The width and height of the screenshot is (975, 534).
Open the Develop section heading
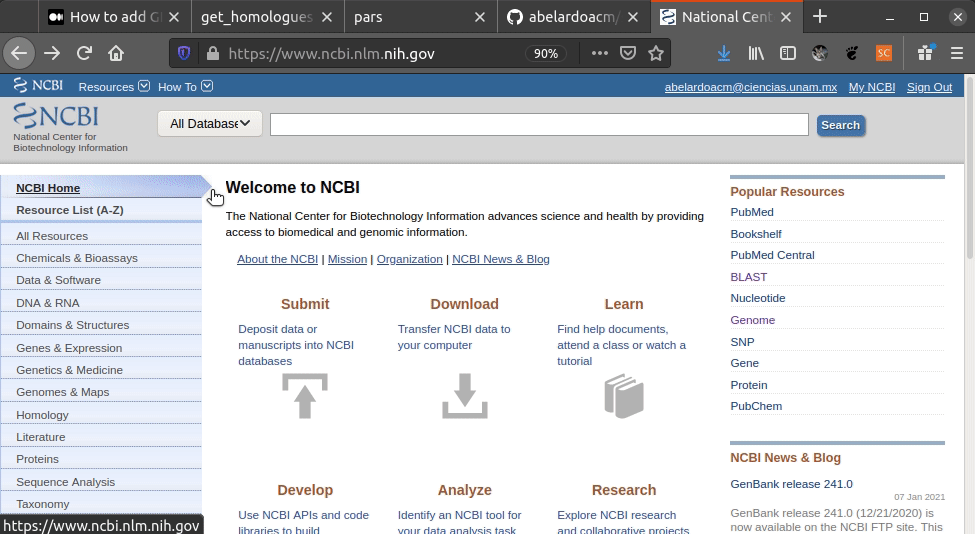[305, 490]
